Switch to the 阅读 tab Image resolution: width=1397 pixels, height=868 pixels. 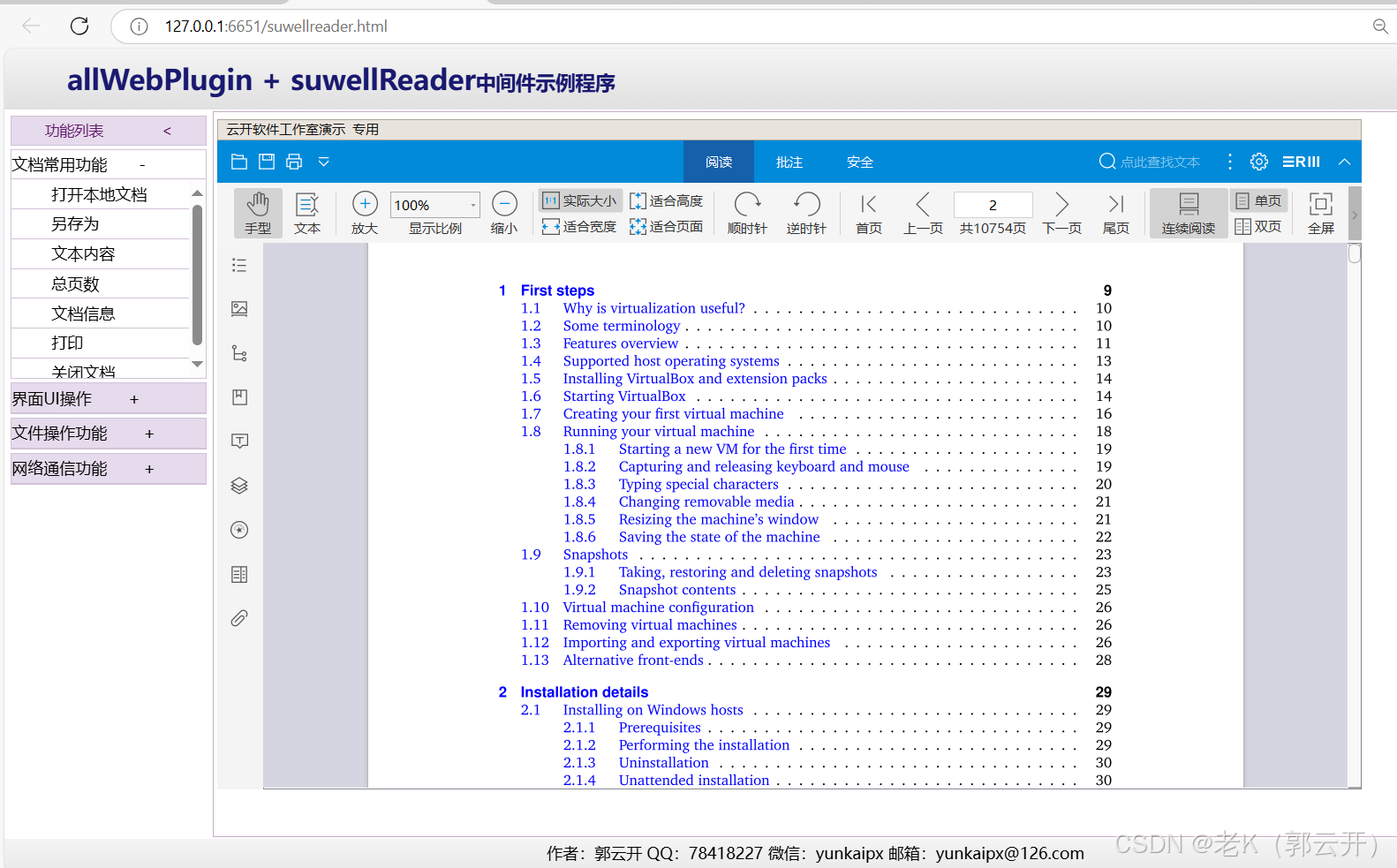tap(719, 162)
